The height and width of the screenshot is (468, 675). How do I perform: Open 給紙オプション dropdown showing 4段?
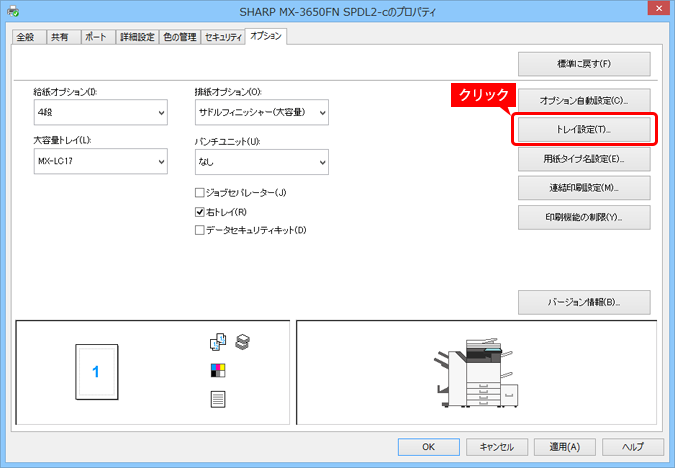(101, 112)
